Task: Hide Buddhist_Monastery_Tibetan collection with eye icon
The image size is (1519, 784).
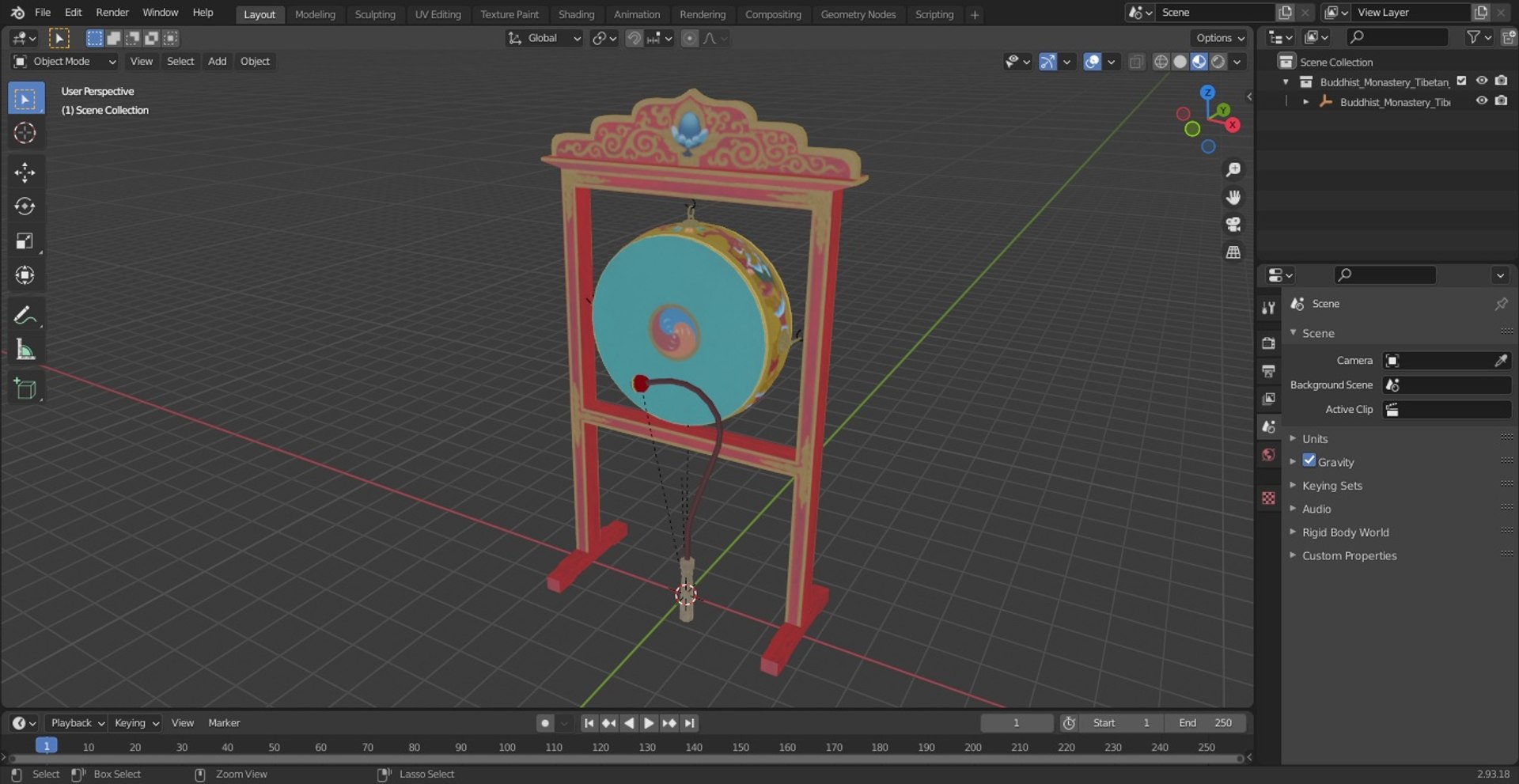Action: pyautogui.click(x=1482, y=81)
